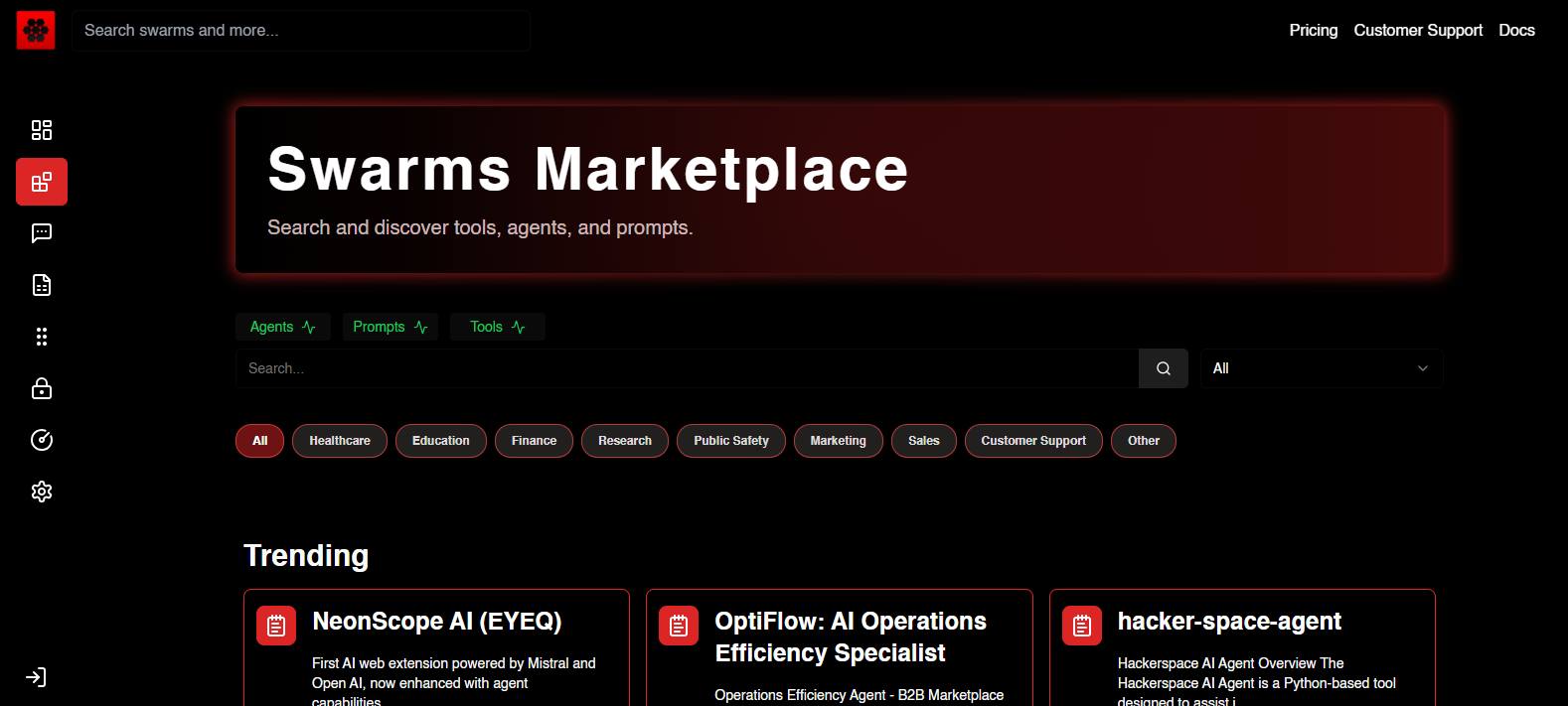Viewport: 1568px width, 706px height.
Task: Open the chat bubble sidebar icon
Action: pos(42,233)
